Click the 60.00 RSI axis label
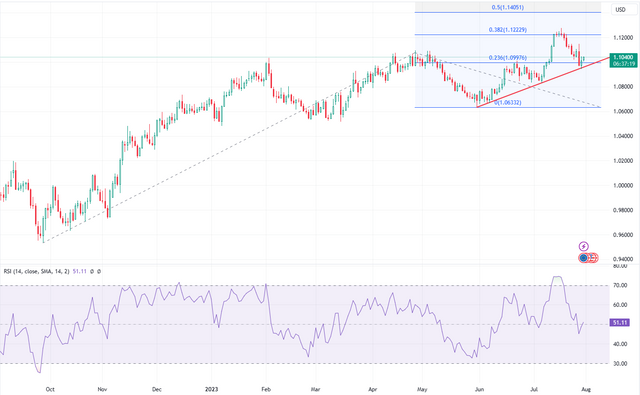 [620, 305]
